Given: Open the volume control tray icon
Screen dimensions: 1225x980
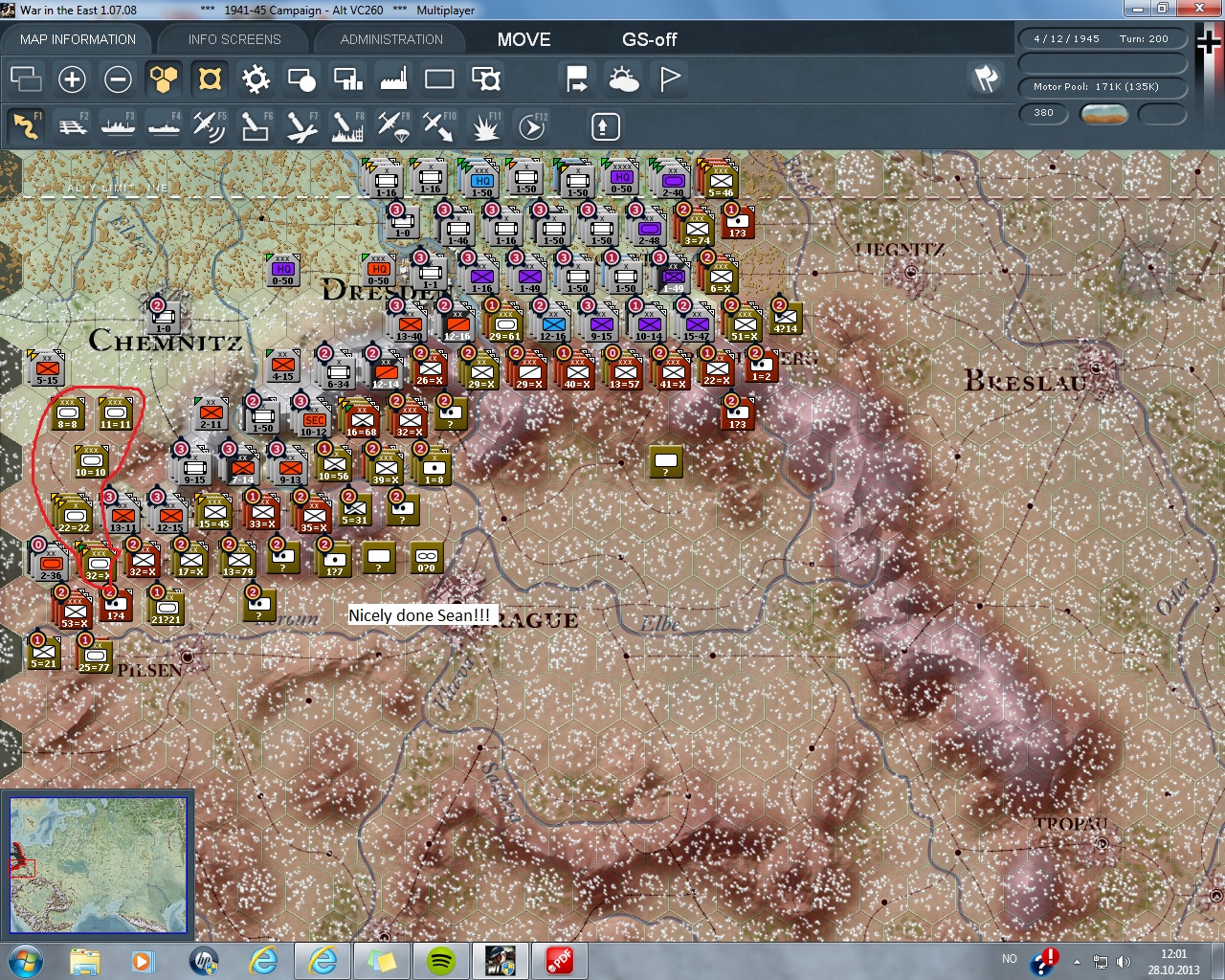Looking at the screenshot, I should click(x=1124, y=961).
